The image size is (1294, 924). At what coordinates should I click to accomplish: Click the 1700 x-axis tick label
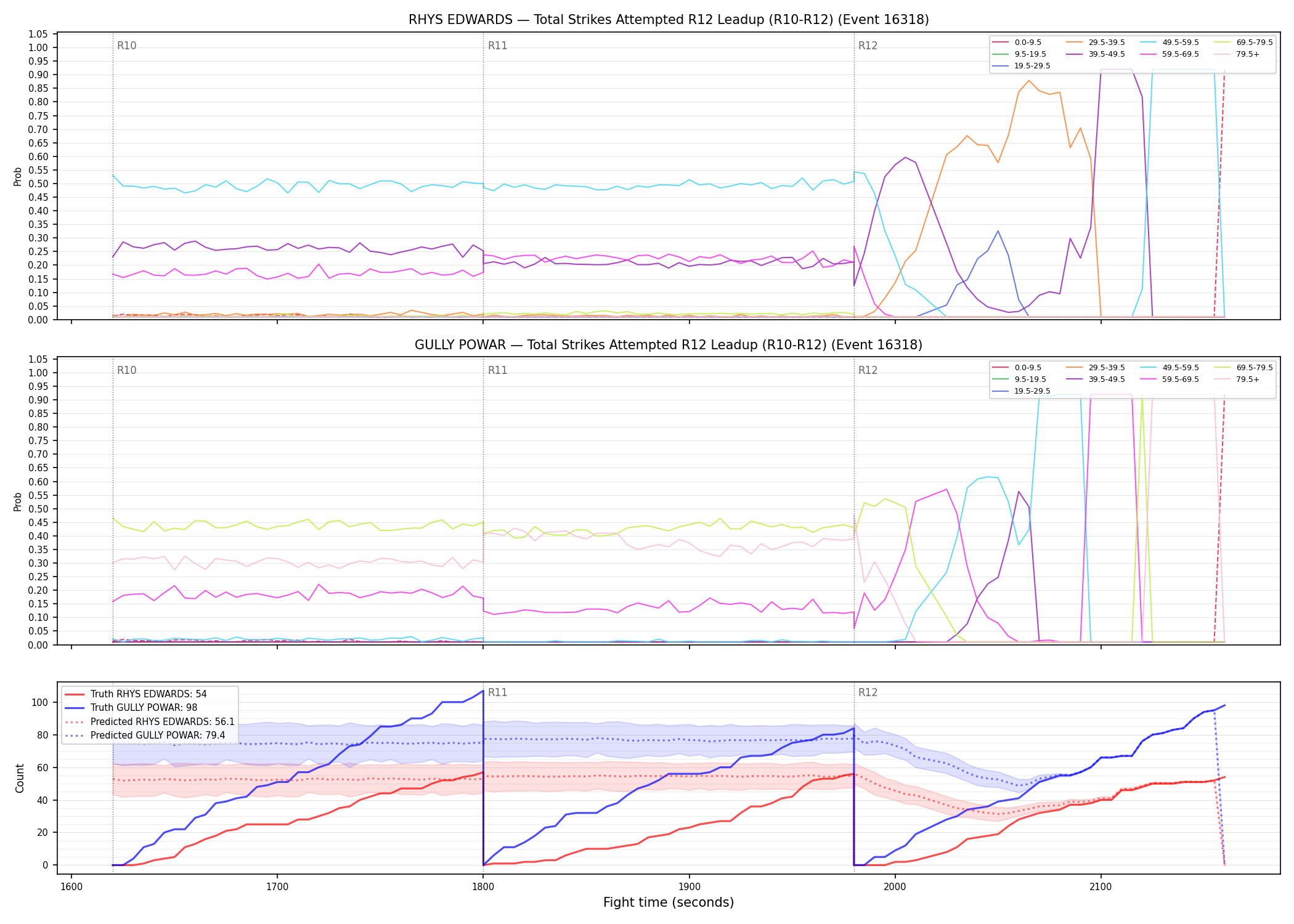point(277,886)
